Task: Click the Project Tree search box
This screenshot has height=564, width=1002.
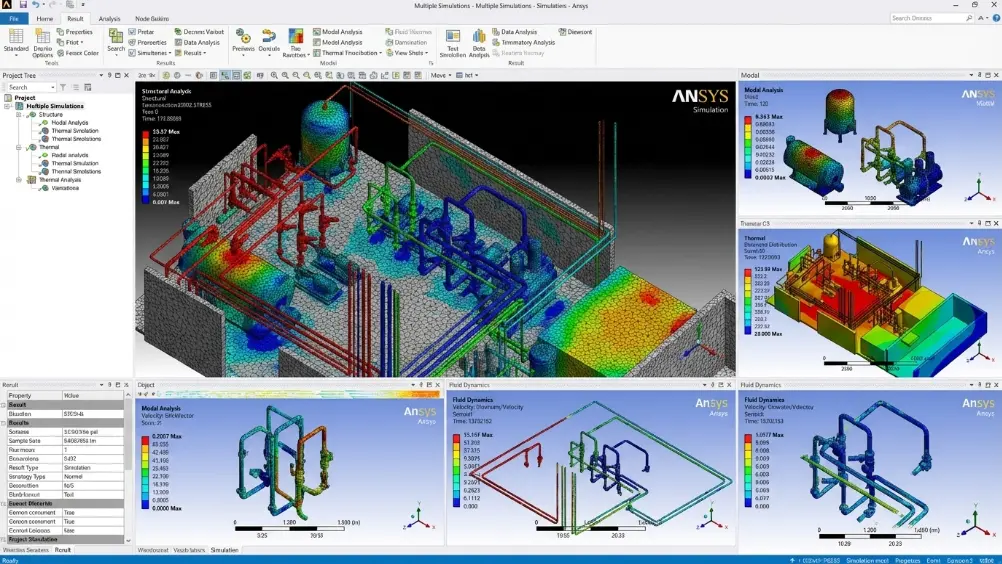Action: tap(29, 87)
